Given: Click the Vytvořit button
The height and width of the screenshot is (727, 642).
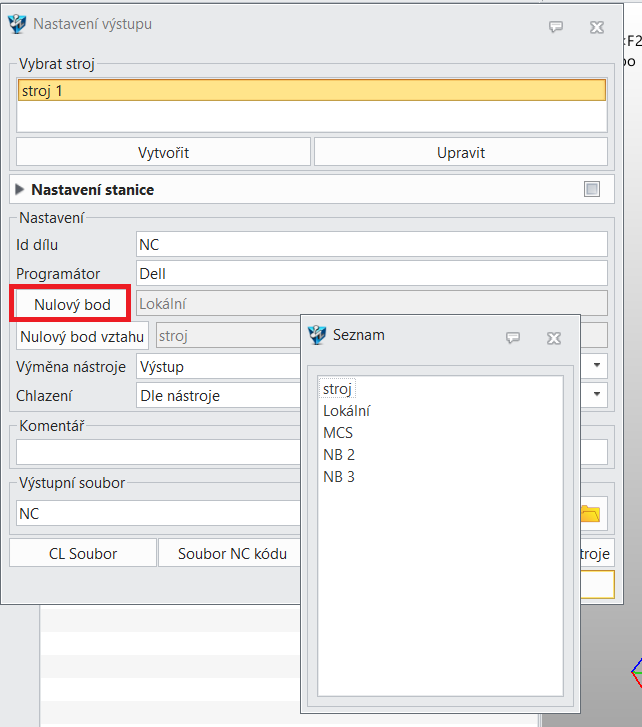Looking at the screenshot, I should coord(163,152).
